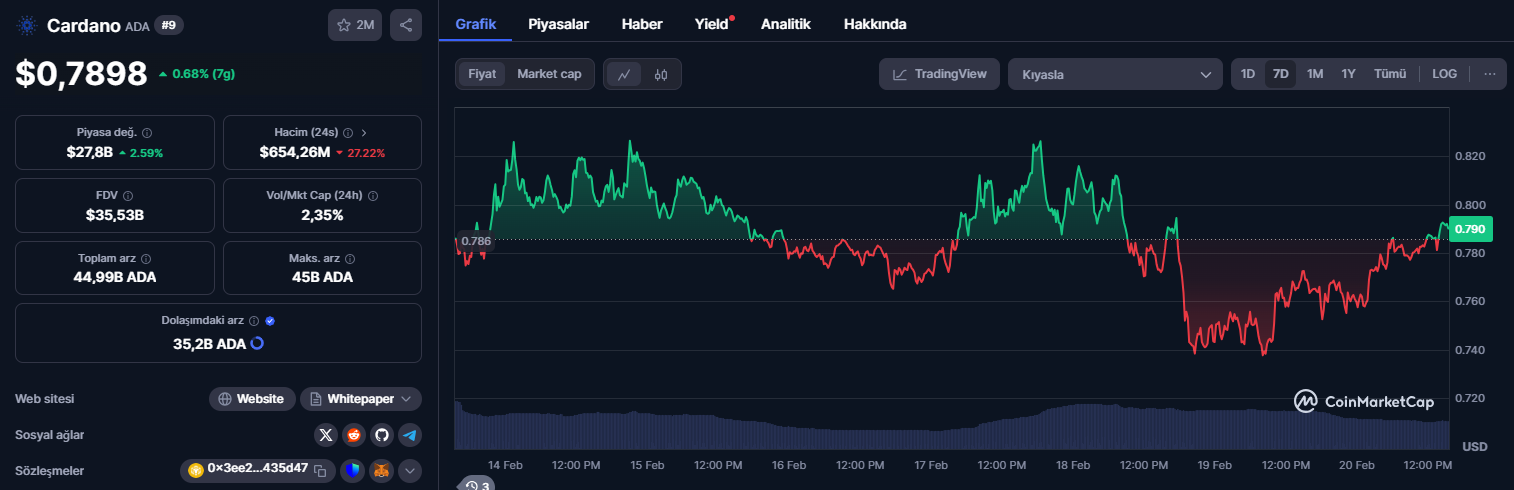Open Cardano Telegram channel

409,435
